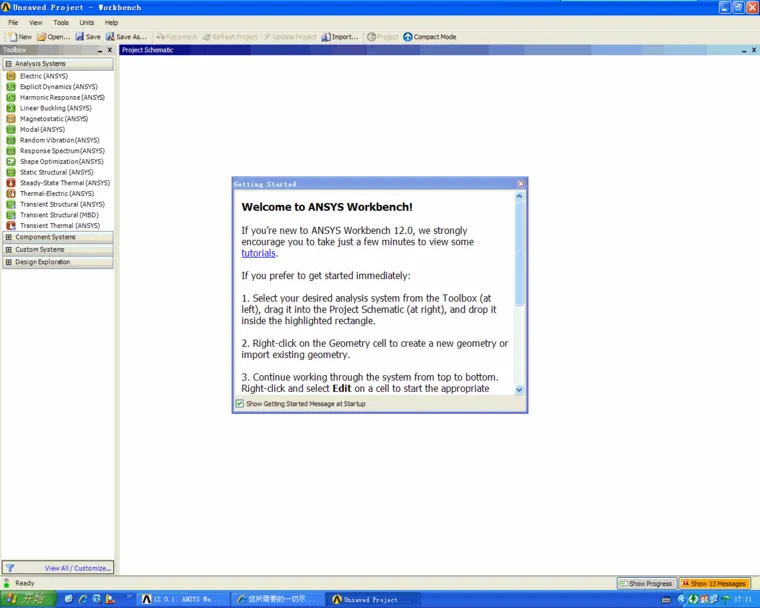Open the tutorials link
This screenshot has height=608, width=760.
pos(258,253)
